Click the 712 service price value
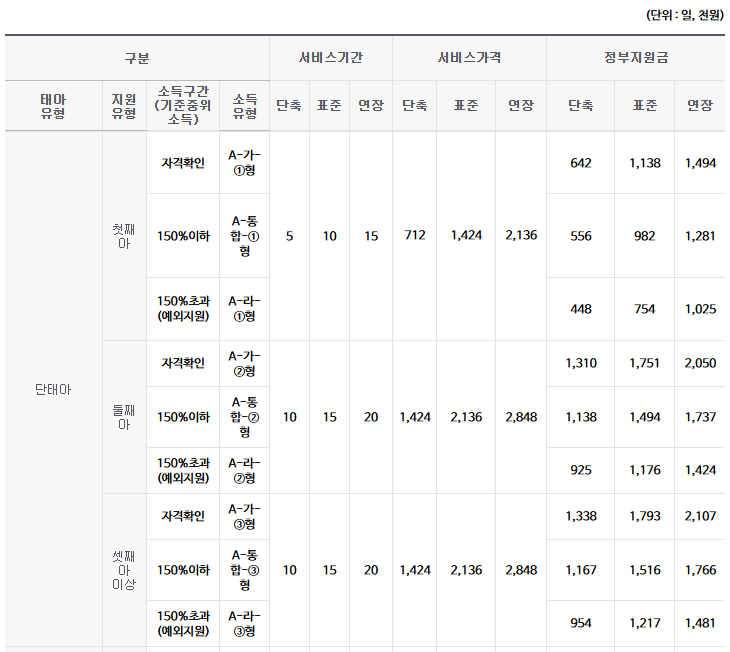730x652 pixels. [x=415, y=236]
